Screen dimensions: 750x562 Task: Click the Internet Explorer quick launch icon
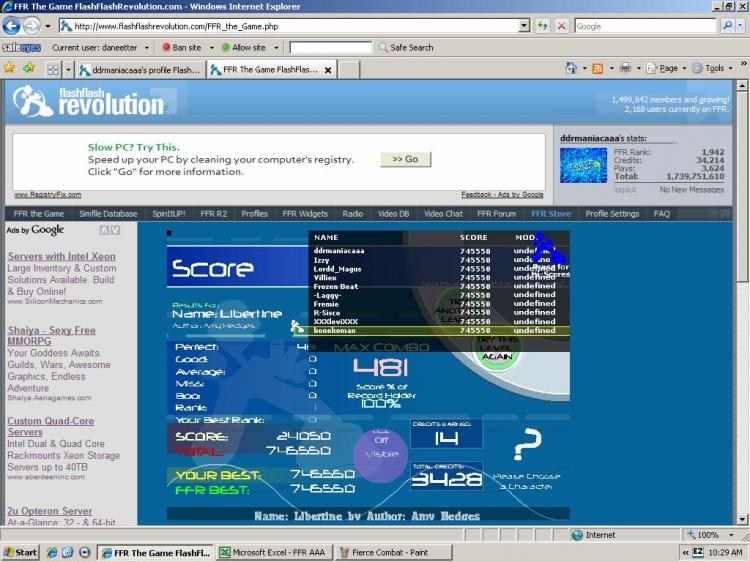[52, 552]
